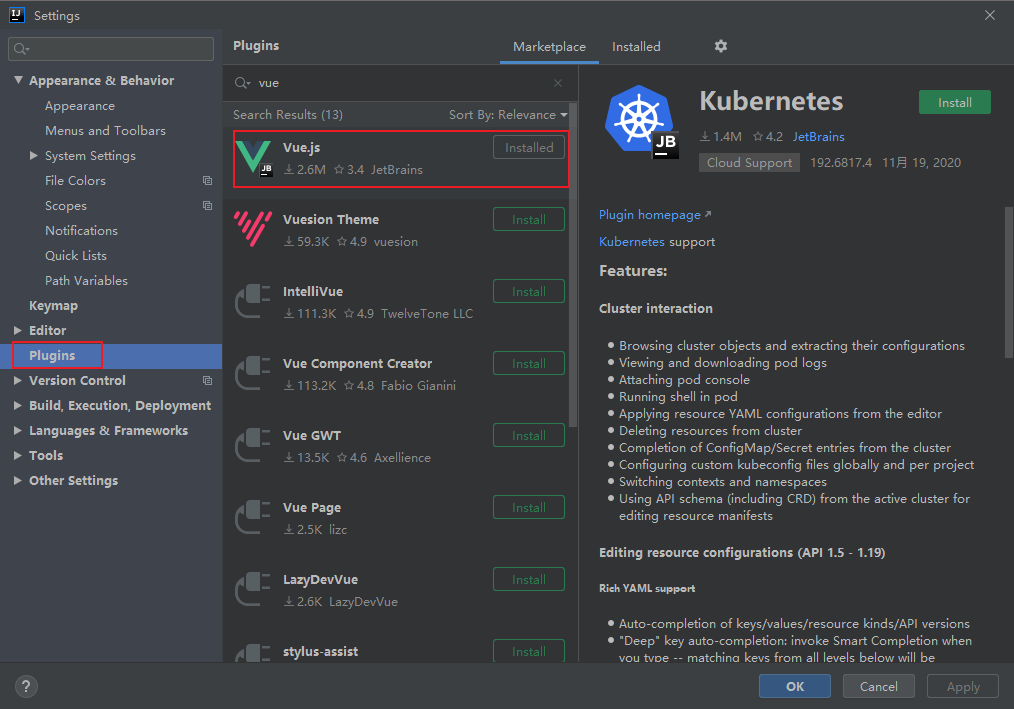Install the Vuesion Theme plugin
The width and height of the screenshot is (1014, 709).
(529, 219)
